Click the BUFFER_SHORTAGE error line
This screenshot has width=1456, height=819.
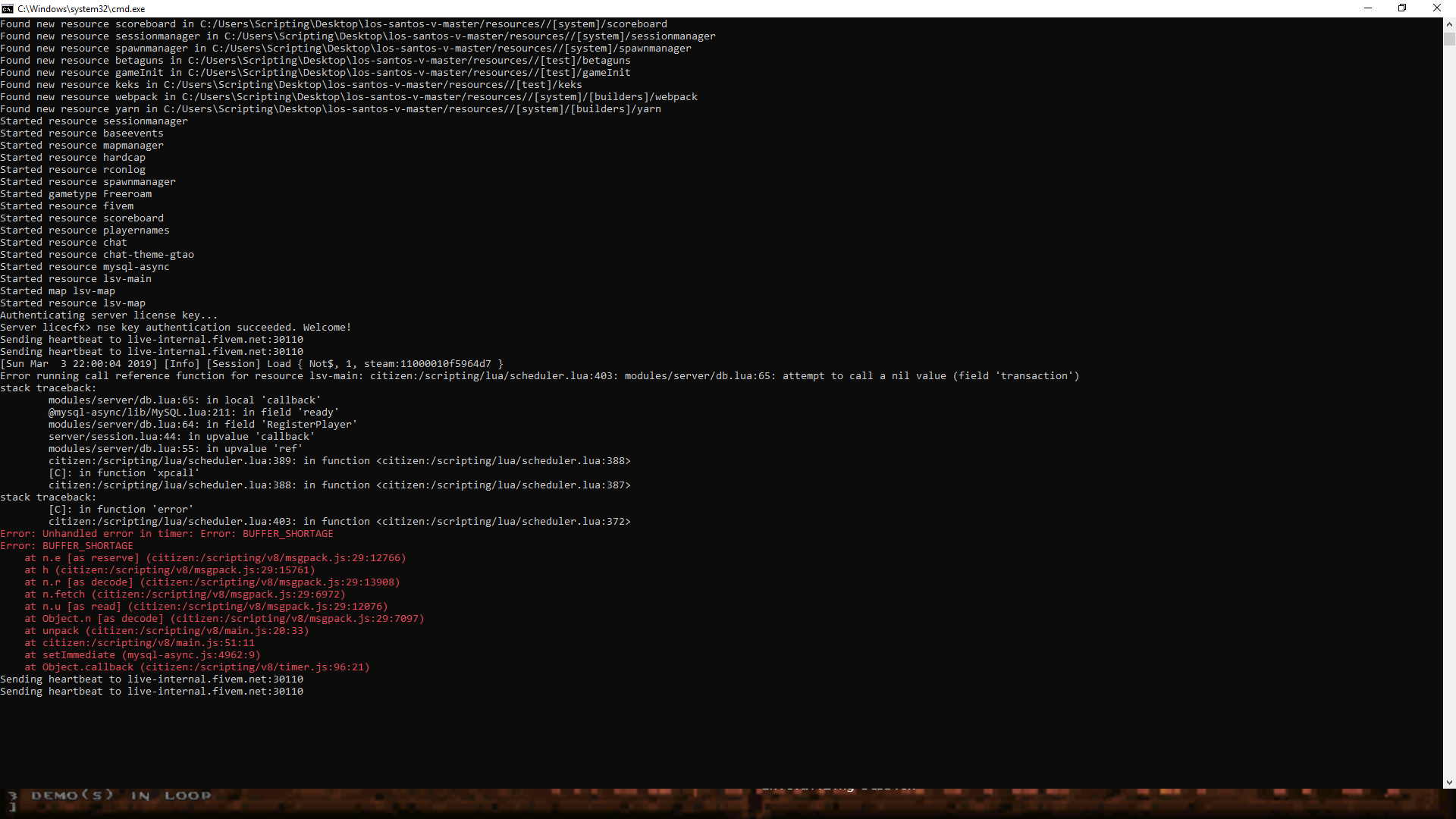point(67,545)
